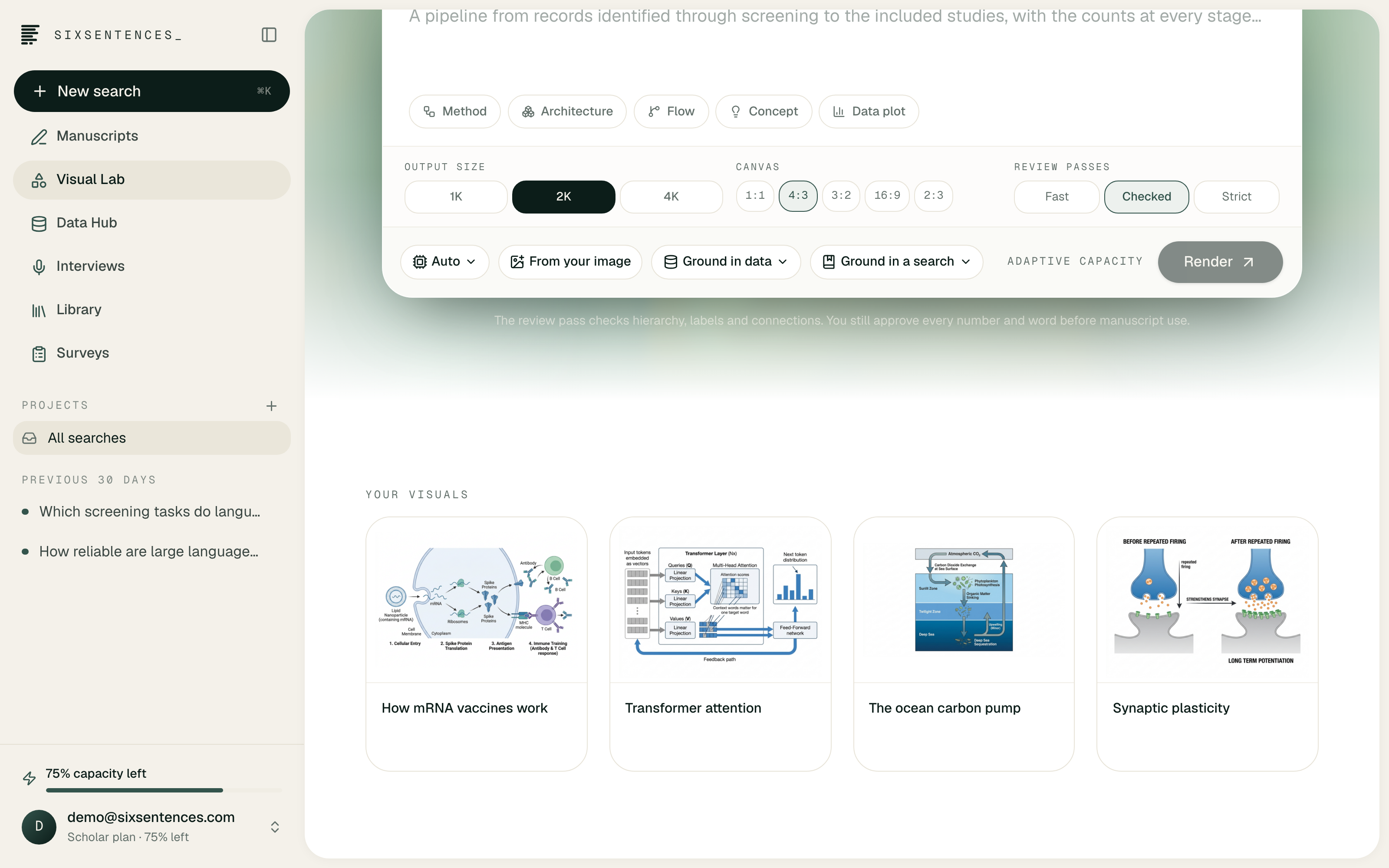Viewport: 1389px width, 868px height.
Task: Click the From your image icon
Action: pos(517,262)
